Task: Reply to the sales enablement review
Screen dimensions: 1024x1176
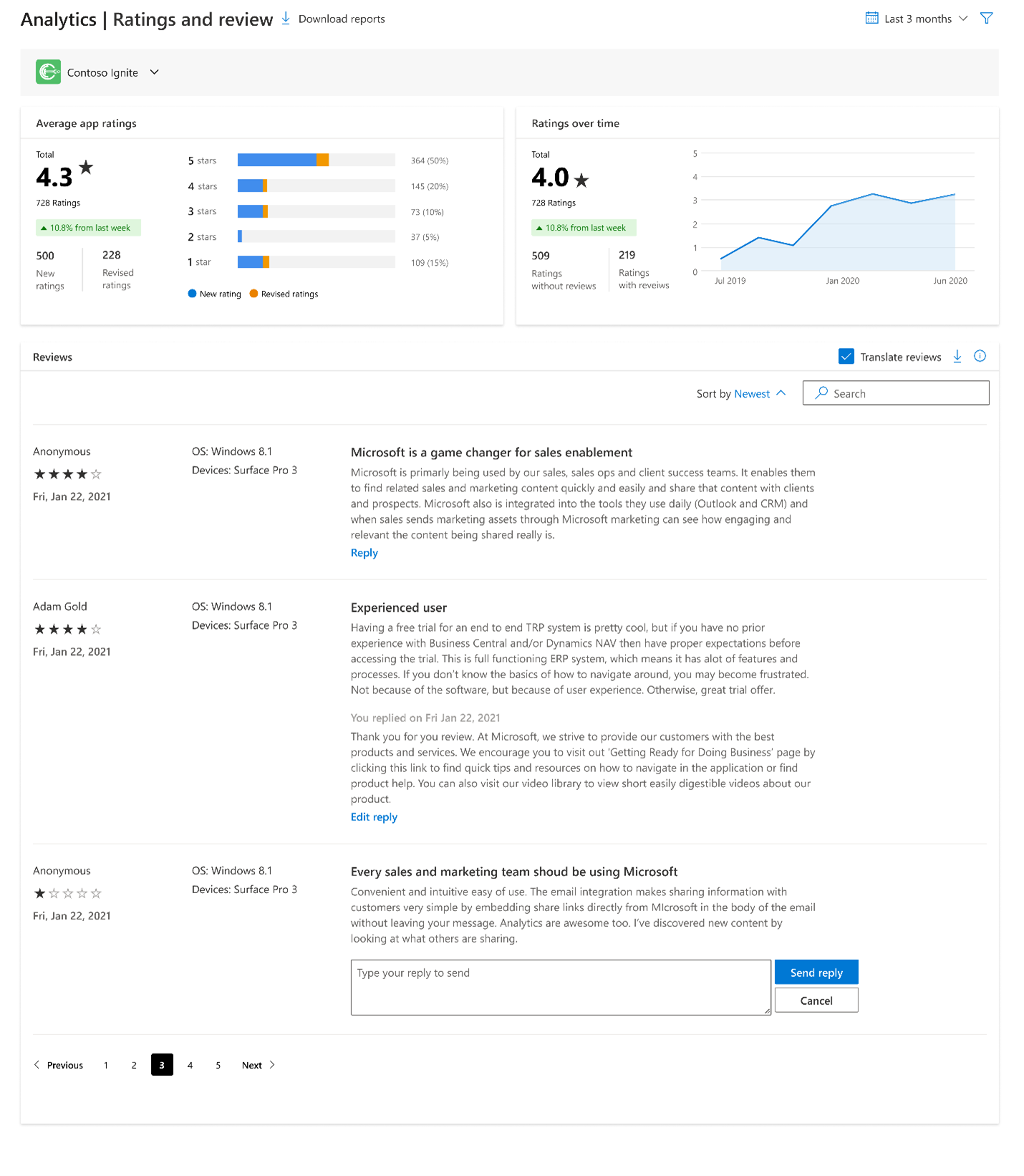Action: pos(364,553)
